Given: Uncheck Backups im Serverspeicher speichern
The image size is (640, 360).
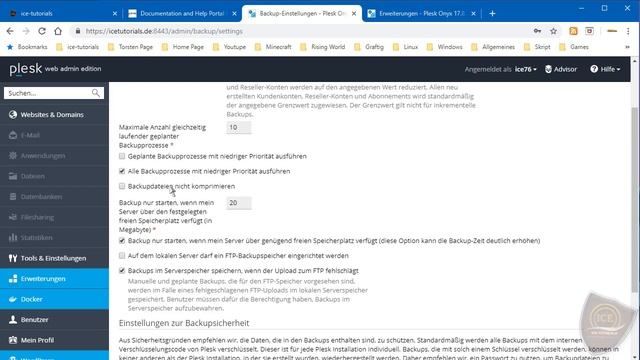Looking at the screenshot, I should 122,270.
